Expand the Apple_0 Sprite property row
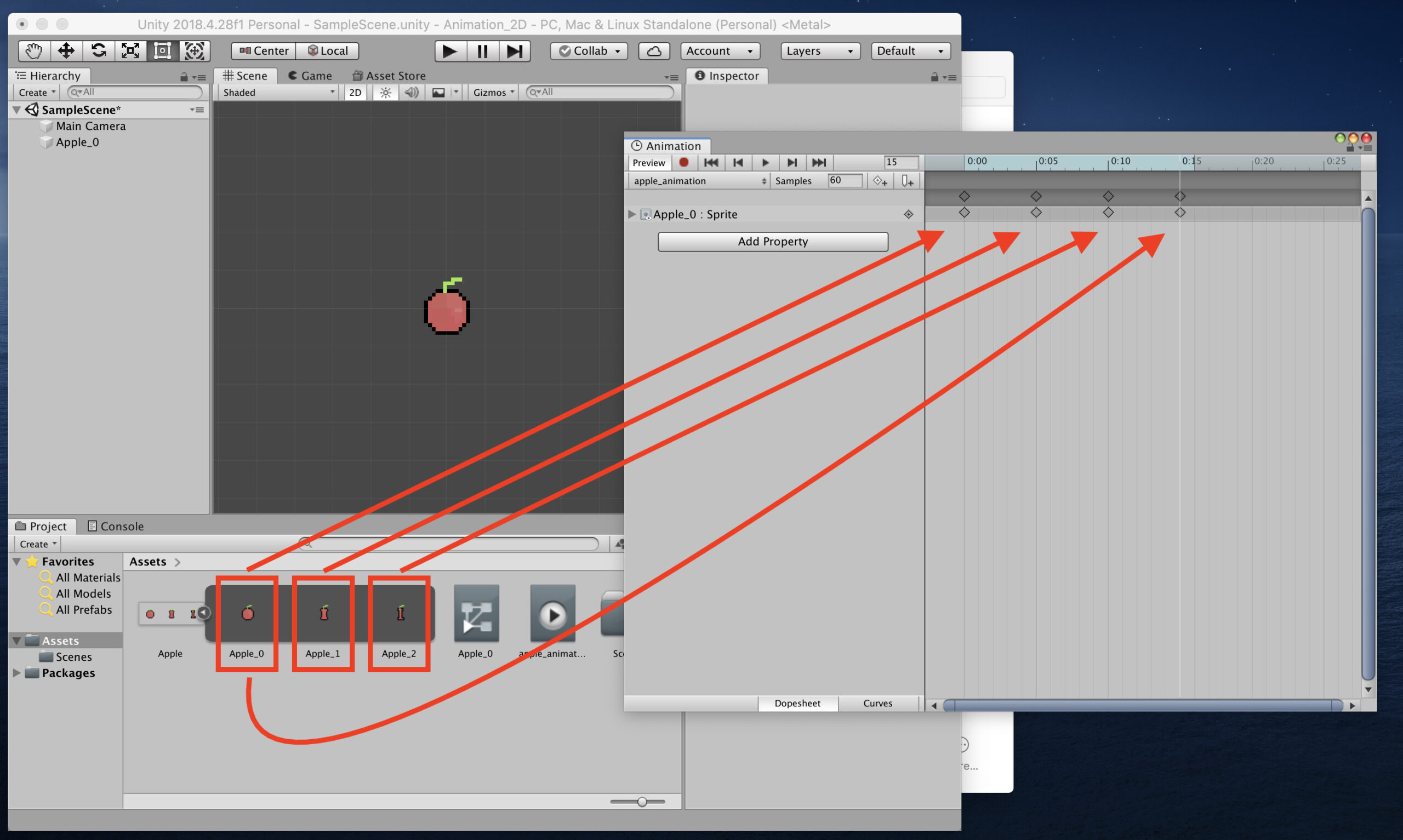Image resolution: width=1403 pixels, height=840 pixels. click(631, 213)
